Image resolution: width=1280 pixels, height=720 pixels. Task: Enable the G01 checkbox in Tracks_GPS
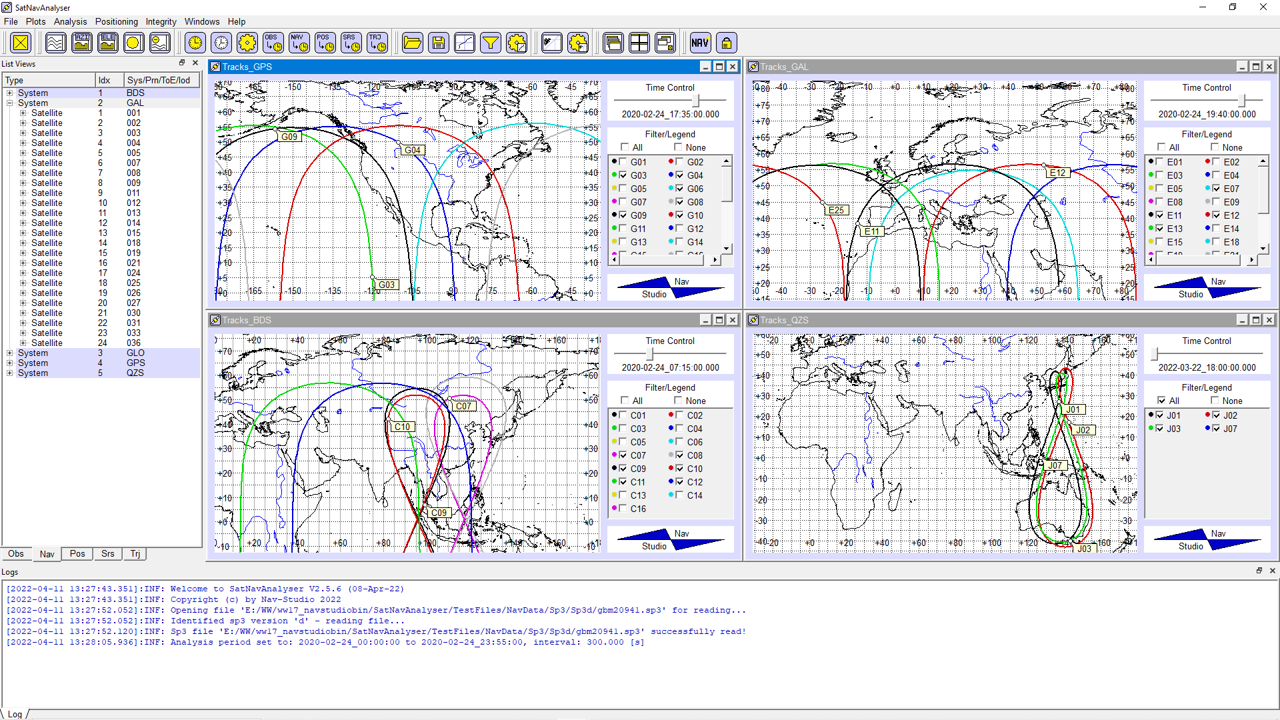(x=624, y=162)
